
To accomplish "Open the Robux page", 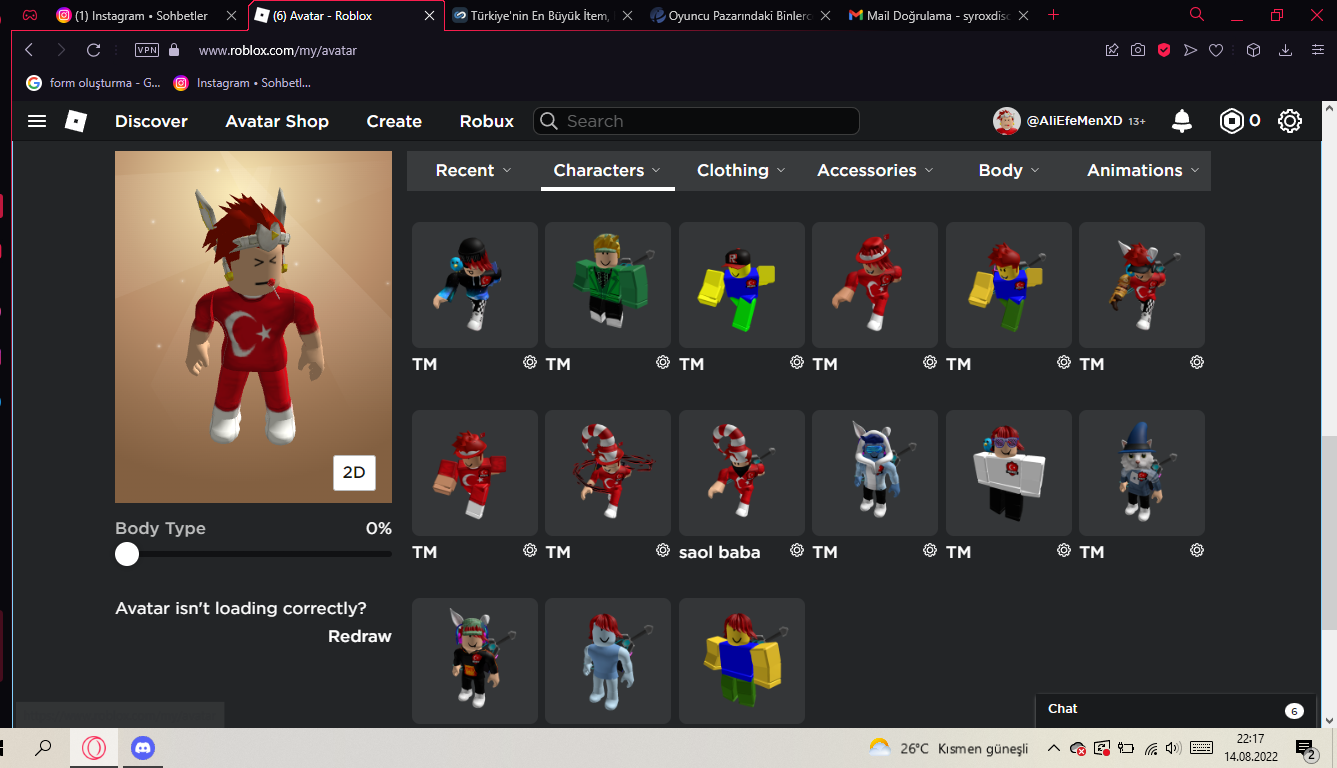I will click(x=487, y=121).
